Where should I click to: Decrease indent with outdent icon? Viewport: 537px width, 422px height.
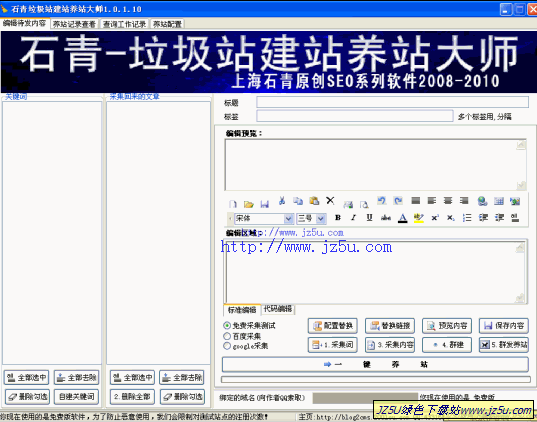pos(483,218)
